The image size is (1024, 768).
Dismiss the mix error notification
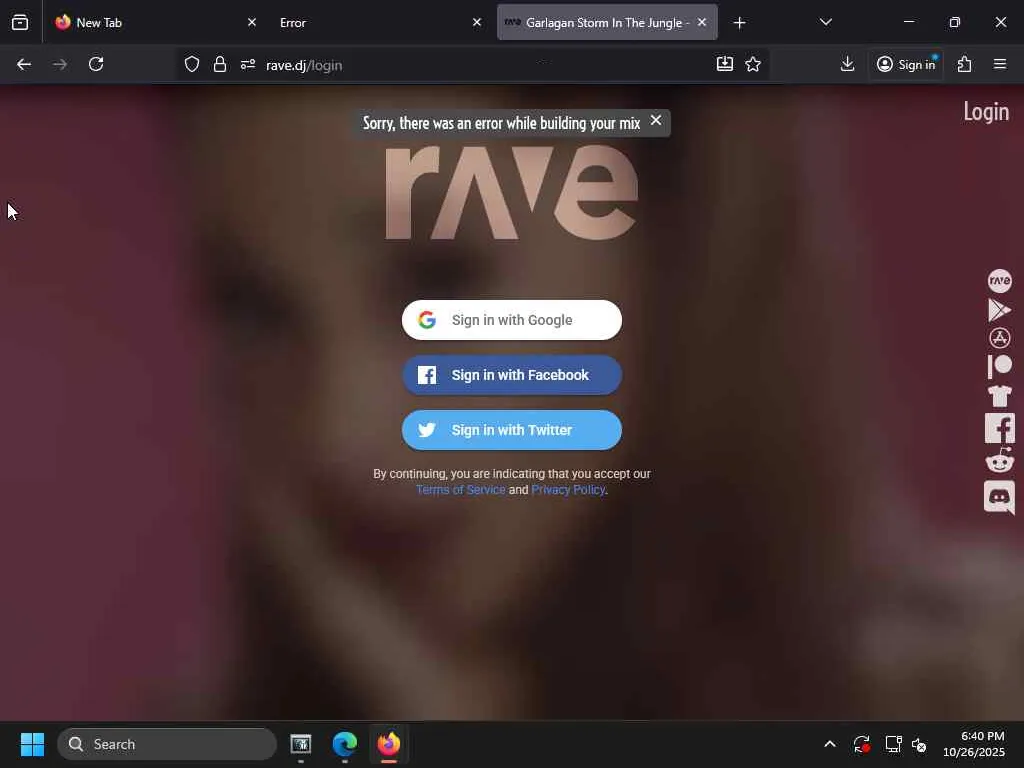tap(656, 120)
